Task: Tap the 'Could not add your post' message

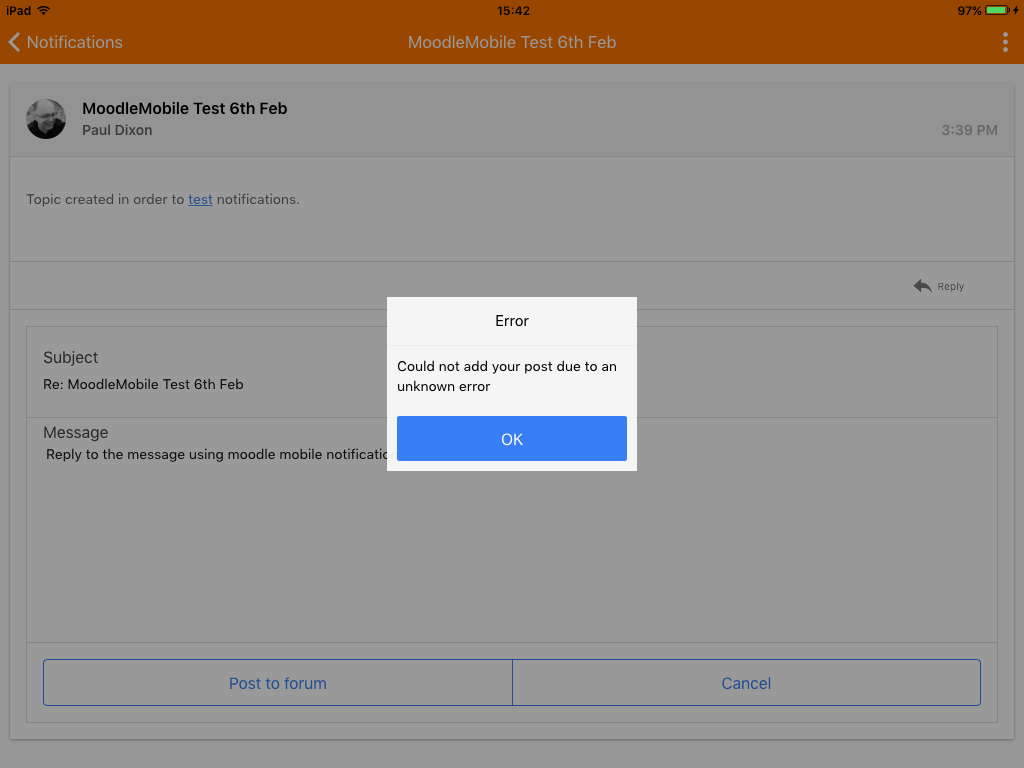Action: click(507, 376)
